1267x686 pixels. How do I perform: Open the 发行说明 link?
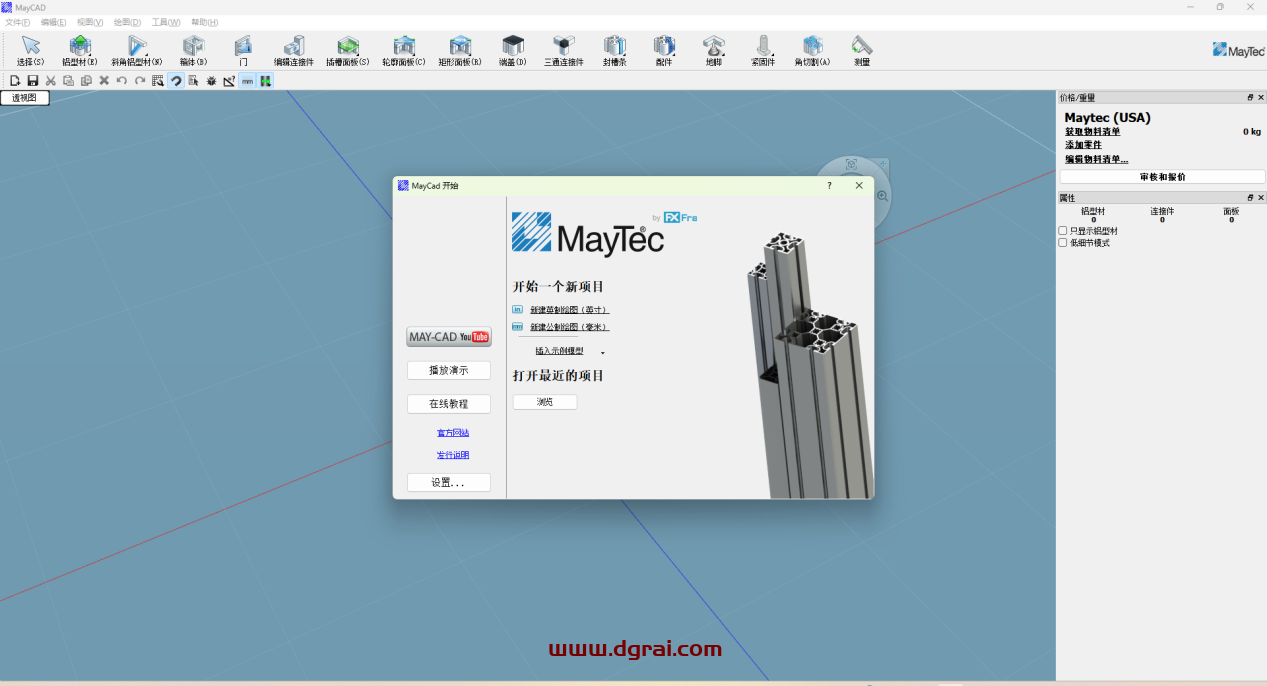click(453, 455)
